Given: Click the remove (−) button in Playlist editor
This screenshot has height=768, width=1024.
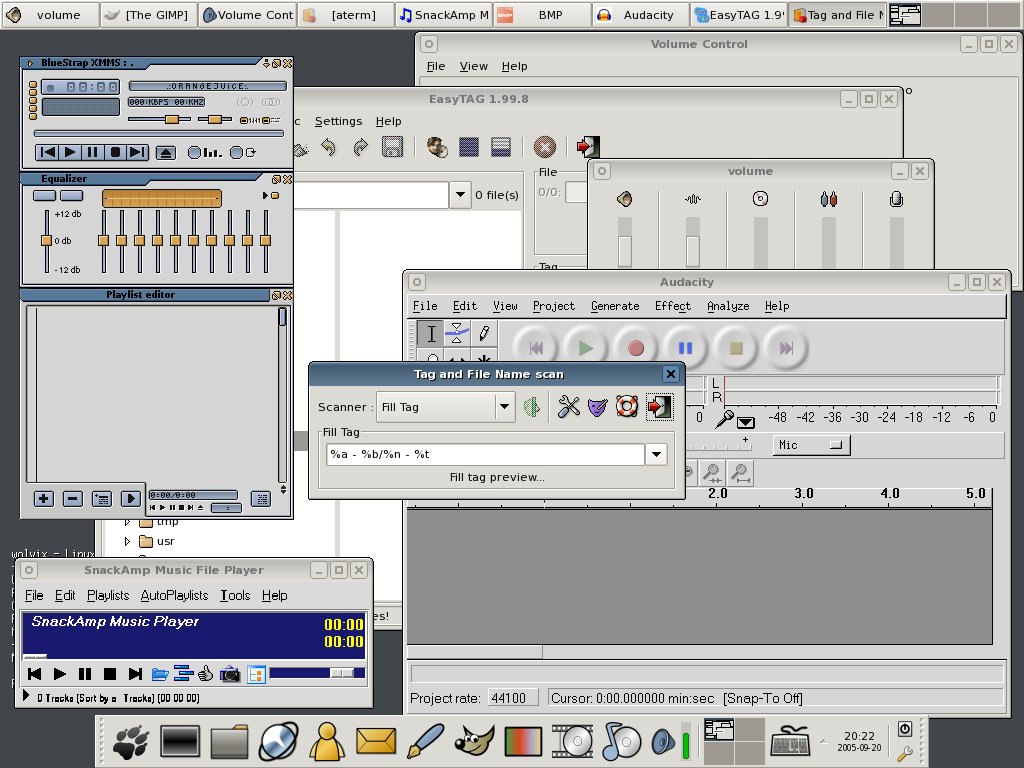Looking at the screenshot, I should click(x=72, y=499).
